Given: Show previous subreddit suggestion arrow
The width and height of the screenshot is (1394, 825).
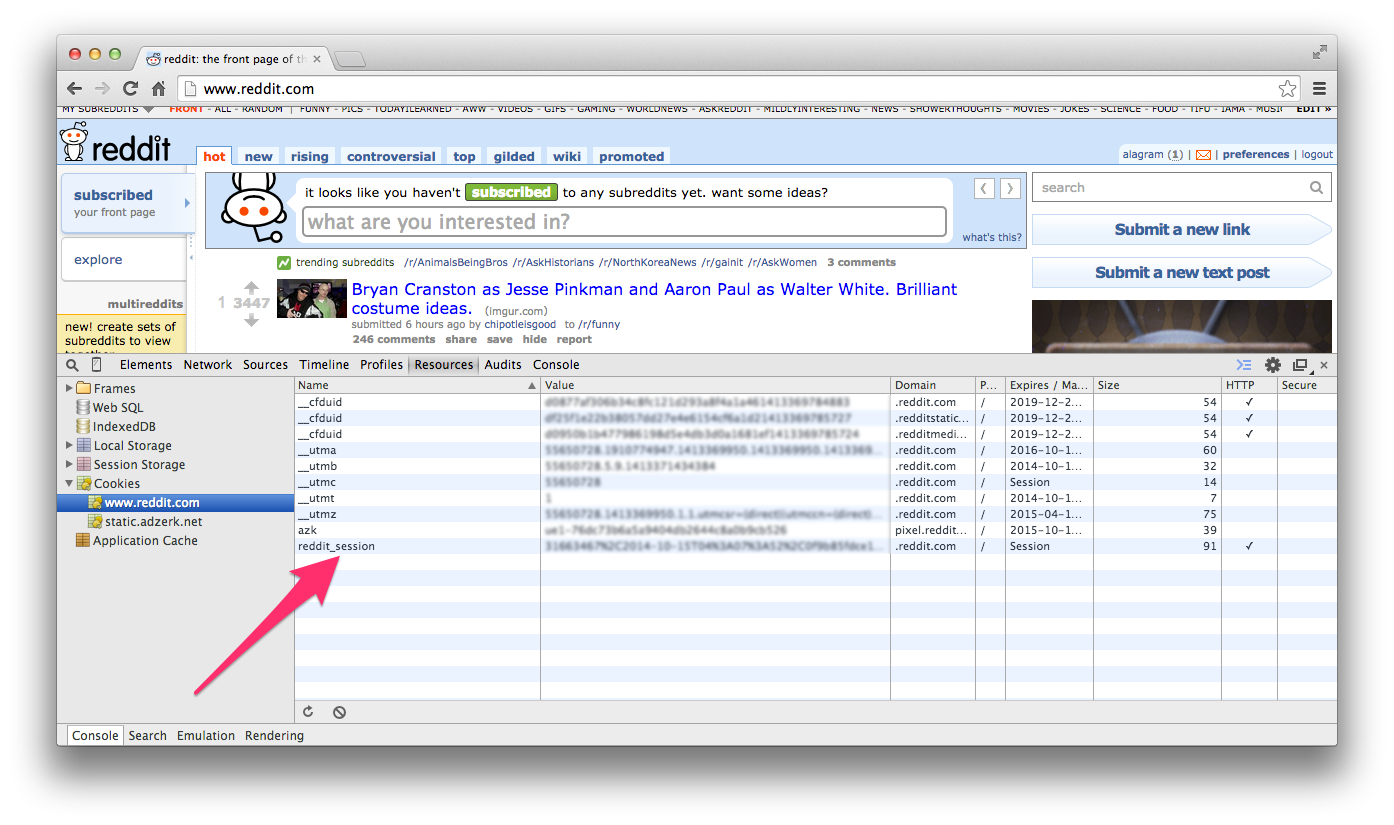Looking at the screenshot, I should 985,188.
